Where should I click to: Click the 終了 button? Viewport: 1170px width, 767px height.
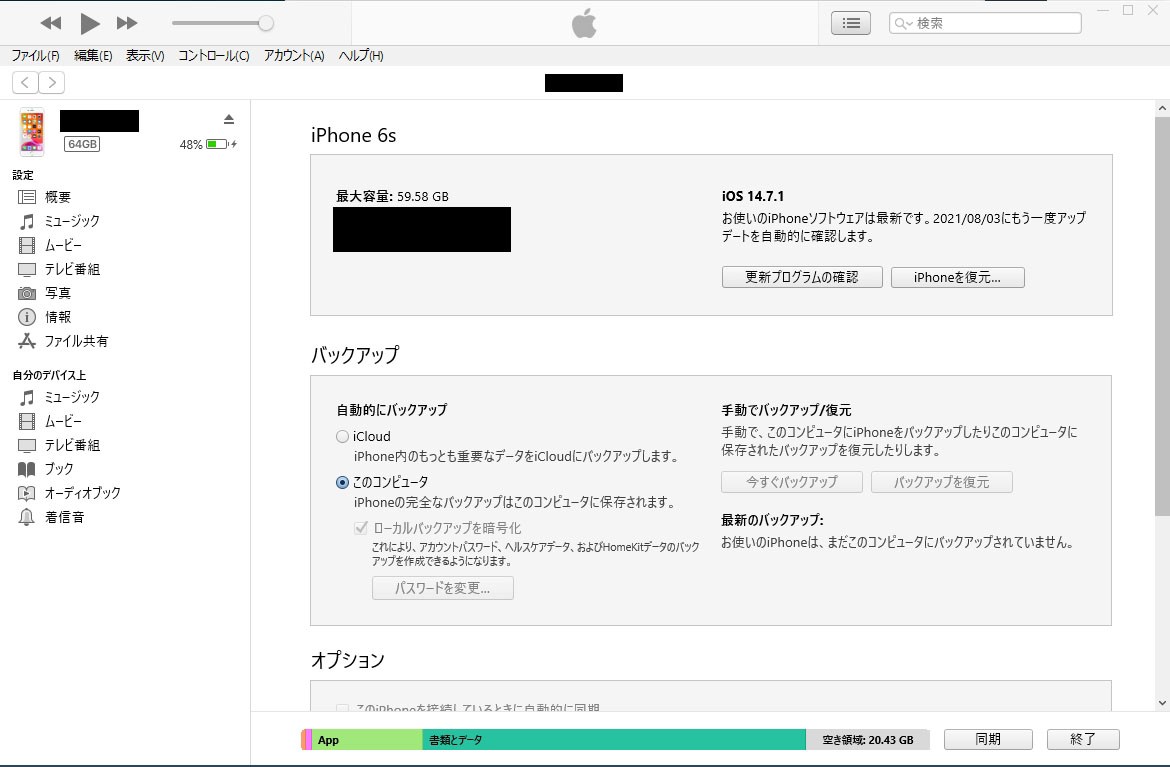coord(1083,739)
